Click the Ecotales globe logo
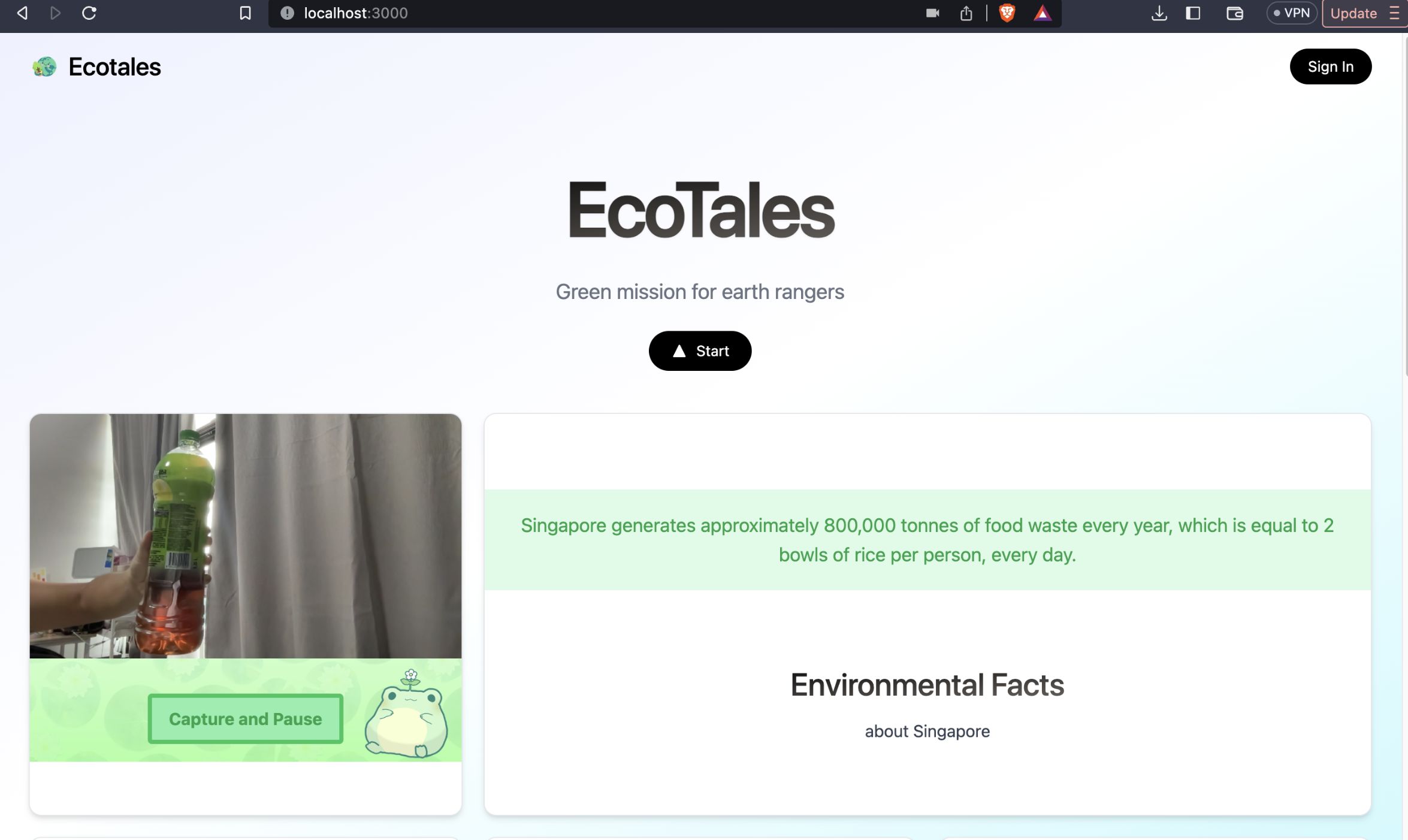The image size is (1408, 840). pyautogui.click(x=44, y=67)
